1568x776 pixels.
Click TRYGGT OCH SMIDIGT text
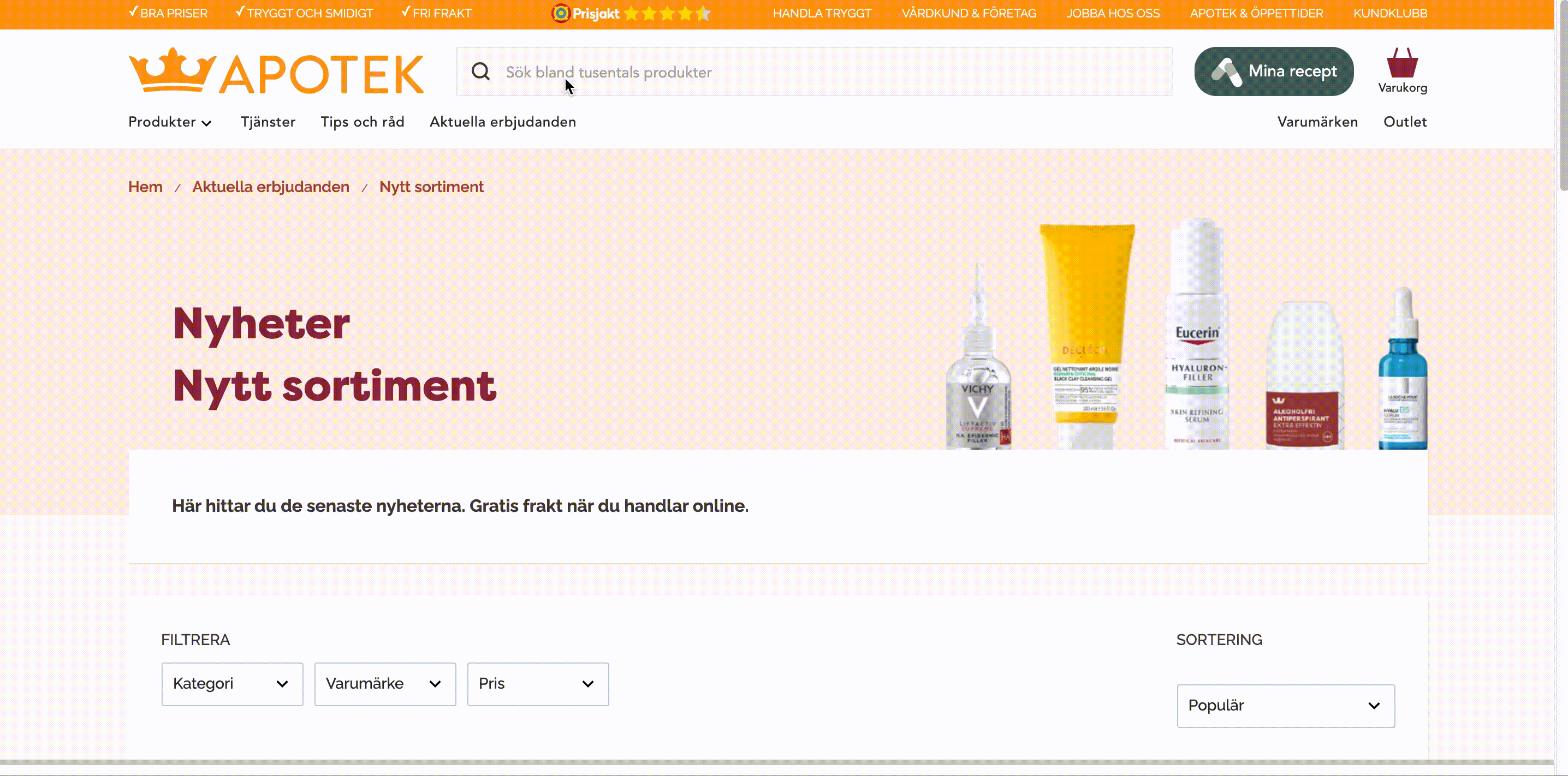310,14
